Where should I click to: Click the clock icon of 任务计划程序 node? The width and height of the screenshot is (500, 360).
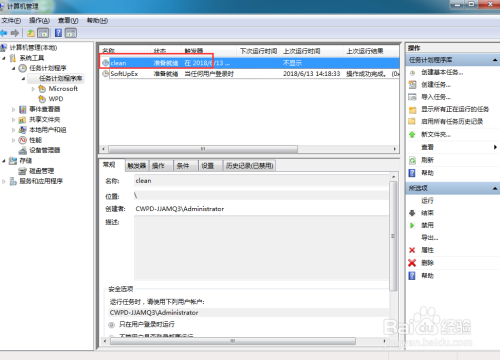click(23, 68)
